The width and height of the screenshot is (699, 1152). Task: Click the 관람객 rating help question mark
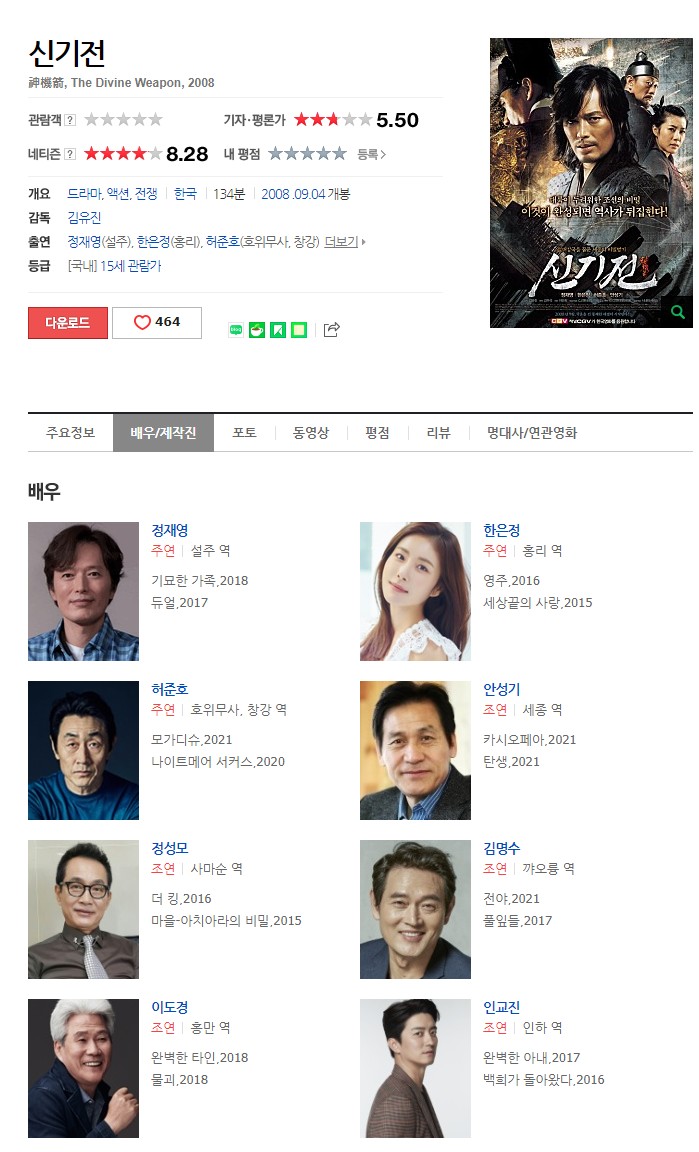point(71,120)
